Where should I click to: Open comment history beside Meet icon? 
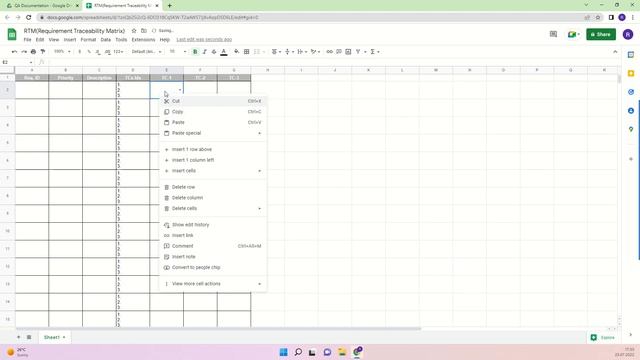point(553,34)
